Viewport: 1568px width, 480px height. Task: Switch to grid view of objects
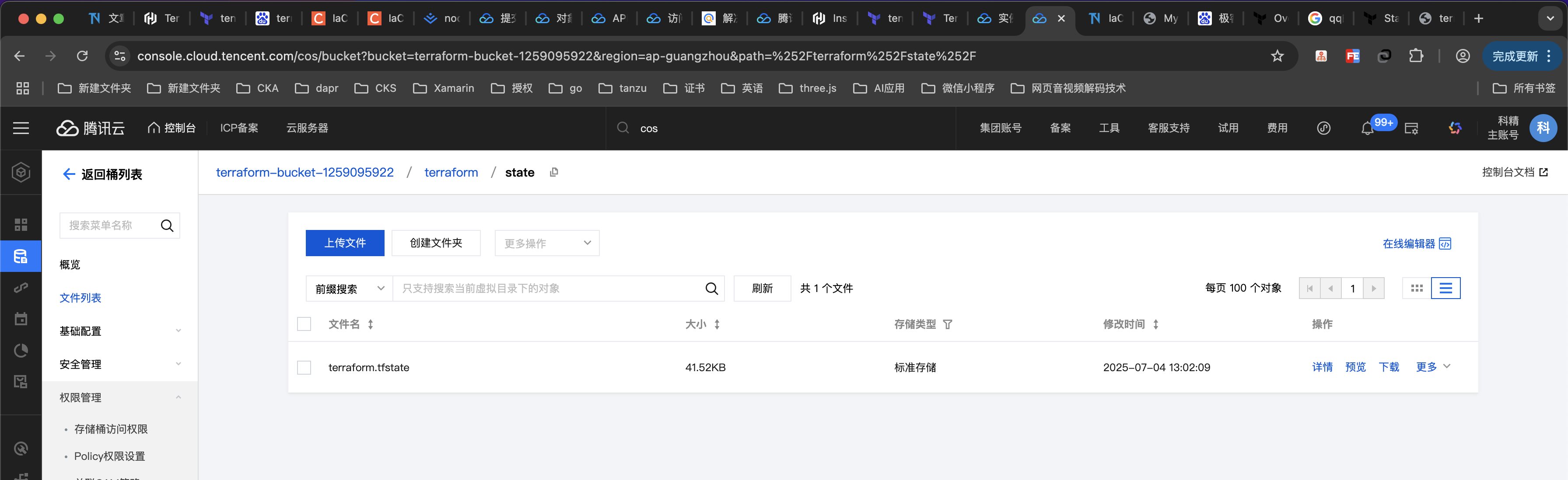(1417, 289)
